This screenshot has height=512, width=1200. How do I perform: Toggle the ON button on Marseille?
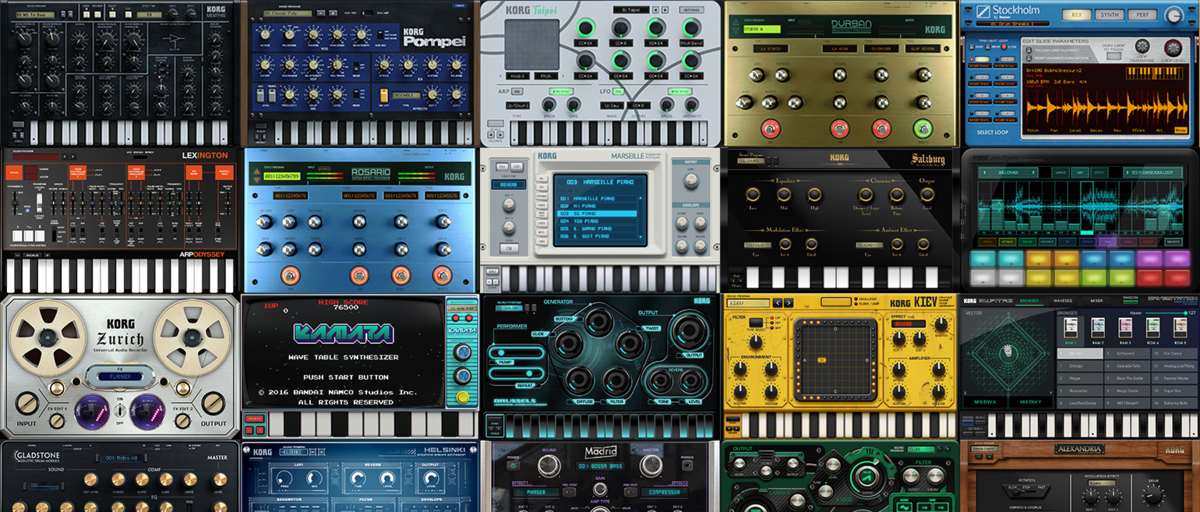509,248
